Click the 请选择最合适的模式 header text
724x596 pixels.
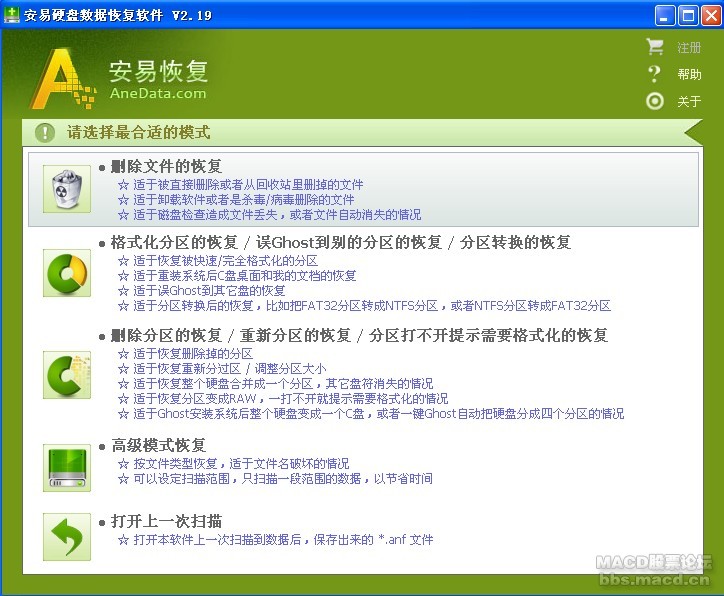[x=139, y=132]
